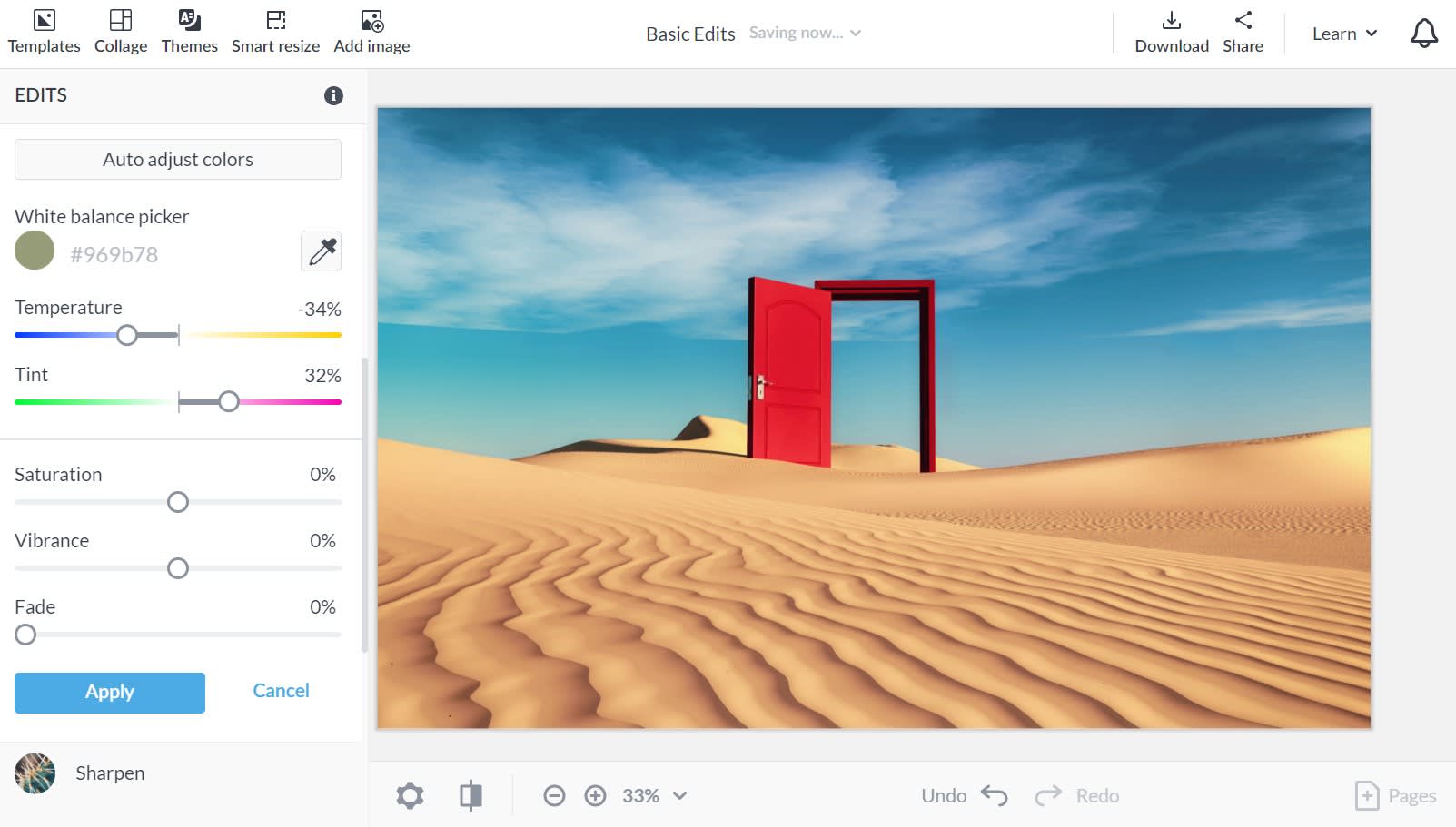Open the Collage tool
Screen dimensions: 1456x827
click(x=121, y=33)
